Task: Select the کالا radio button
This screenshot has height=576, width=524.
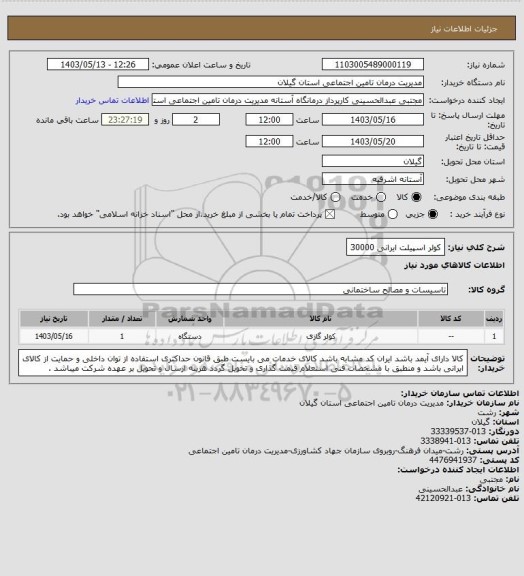Action: pyautogui.click(x=416, y=197)
